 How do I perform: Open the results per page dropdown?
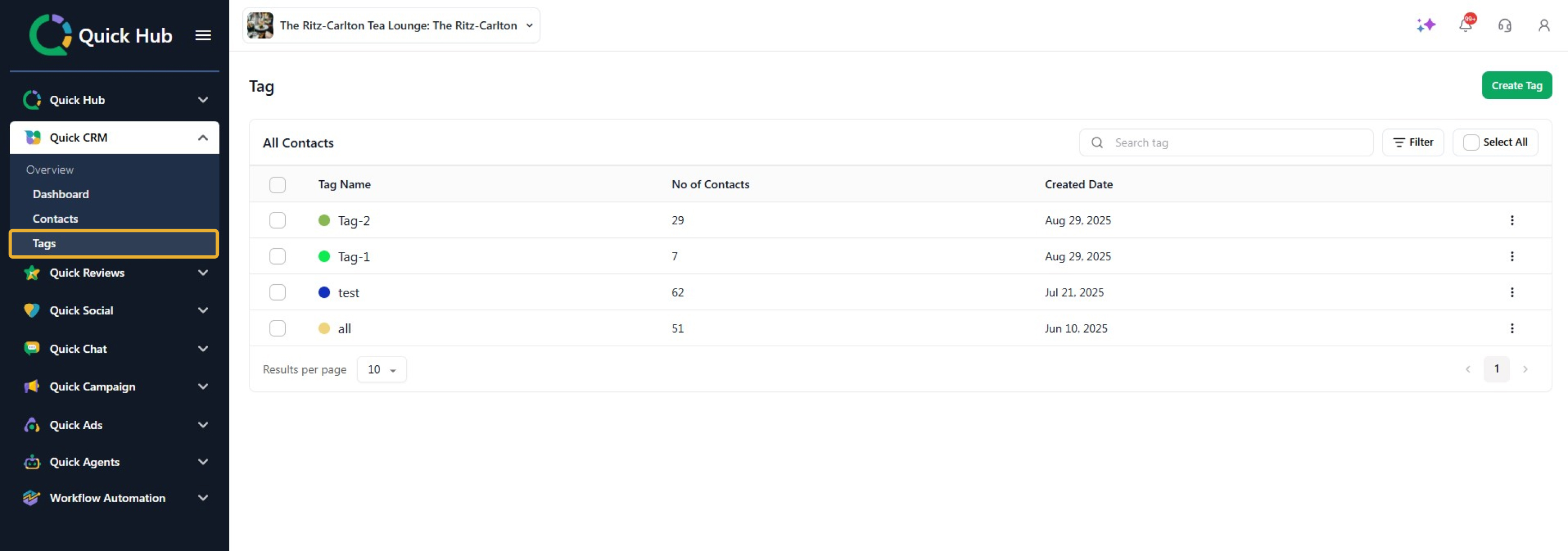click(x=382, y=370)
